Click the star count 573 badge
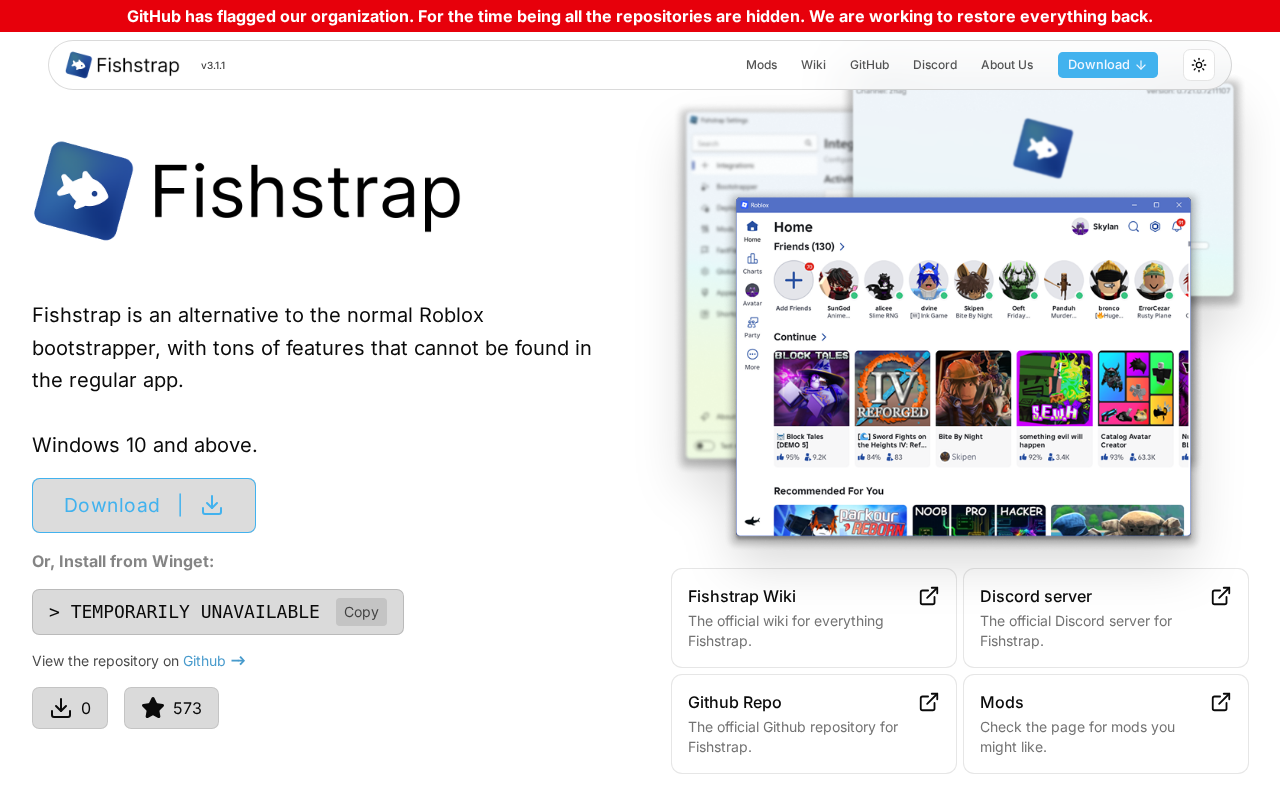 pyautogui.click(x=171, y=708)
